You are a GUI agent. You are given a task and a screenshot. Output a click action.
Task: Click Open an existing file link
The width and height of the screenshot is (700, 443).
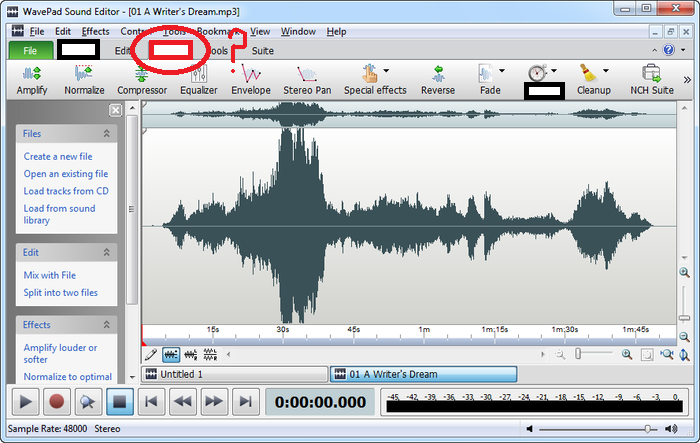[66, 174]
